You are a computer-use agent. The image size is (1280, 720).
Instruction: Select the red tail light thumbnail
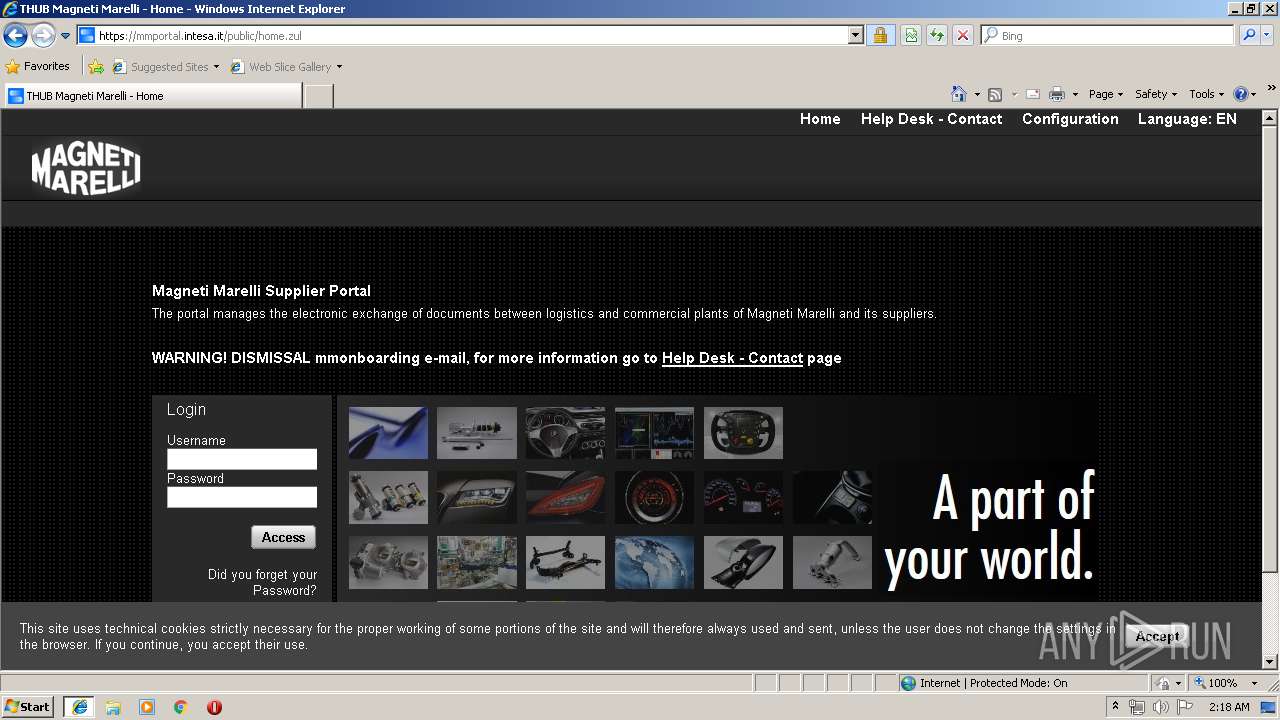(565, 498)
